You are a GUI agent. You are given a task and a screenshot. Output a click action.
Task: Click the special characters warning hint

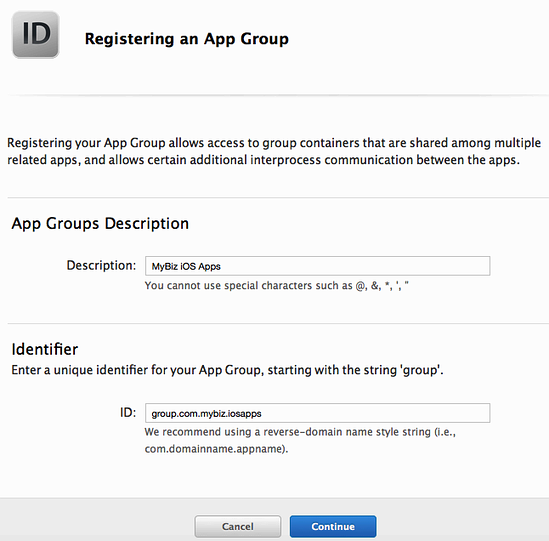(277, 286)
